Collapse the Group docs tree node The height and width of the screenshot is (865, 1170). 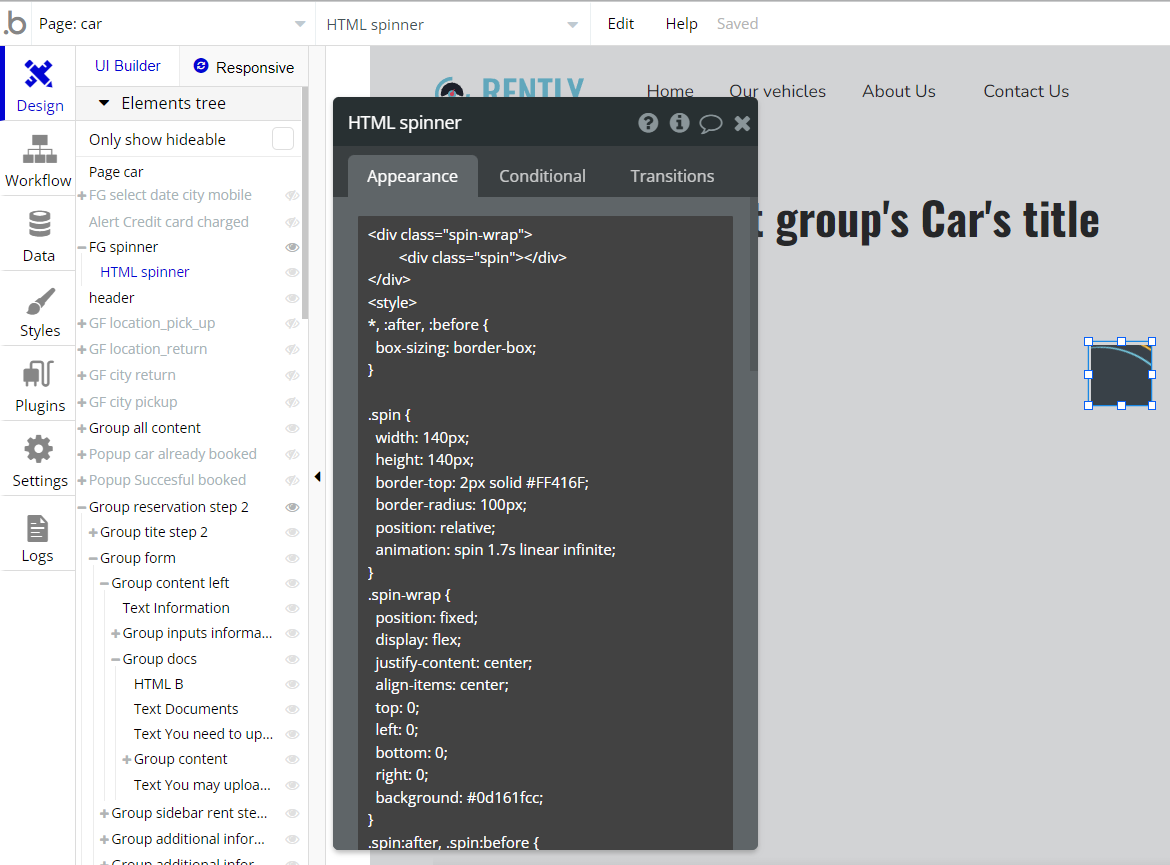point(116,660)
